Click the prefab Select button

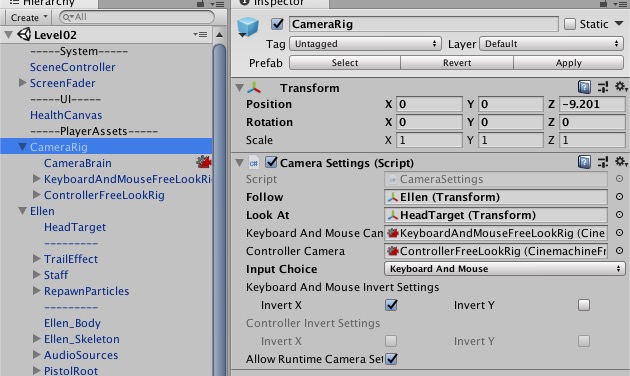pyautogui.click(x=345, y=63)
